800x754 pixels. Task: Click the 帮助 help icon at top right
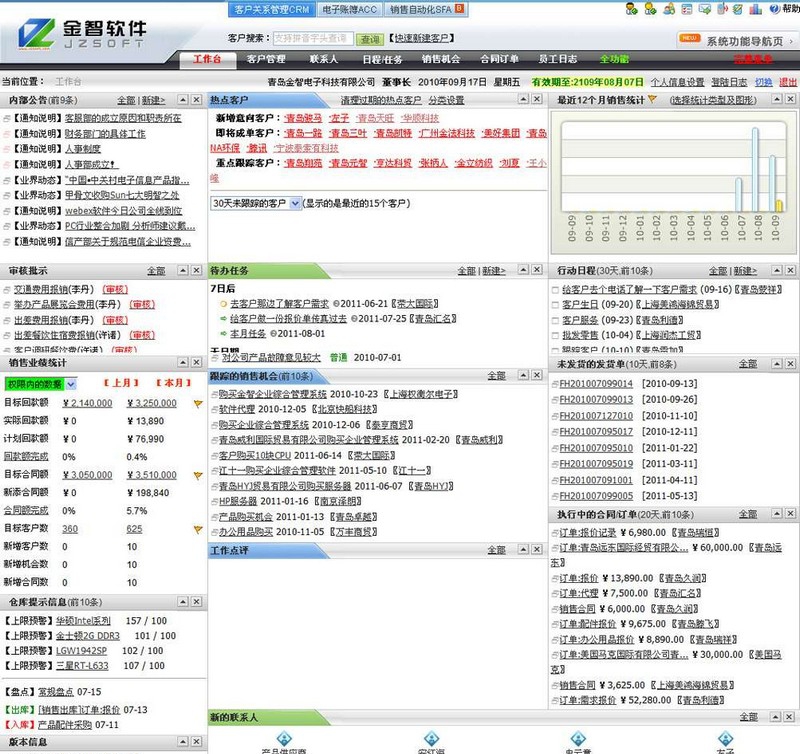click(773, 8)
